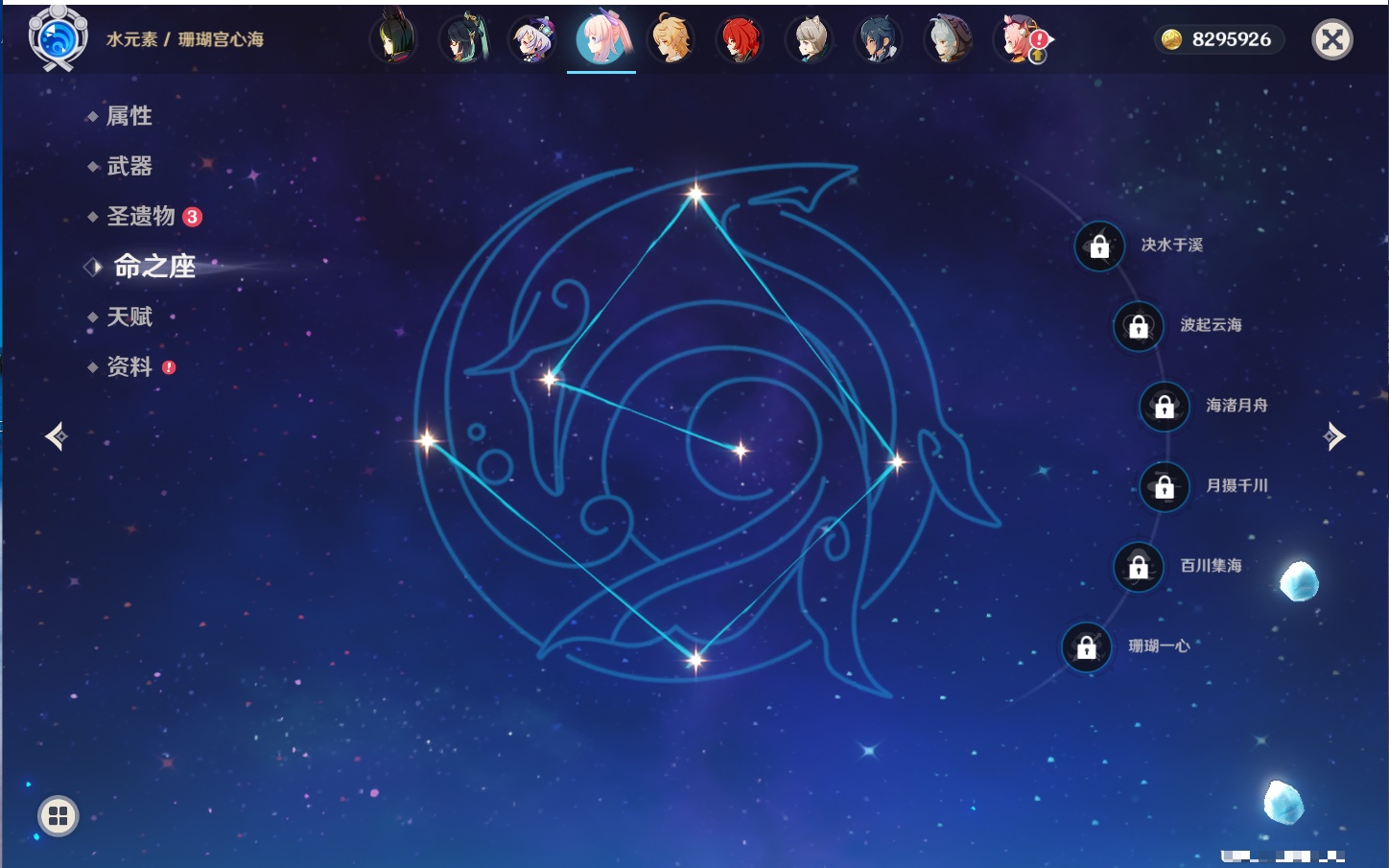
Task: Click the Hydro element emblem
Action: [x=58, y=38]
